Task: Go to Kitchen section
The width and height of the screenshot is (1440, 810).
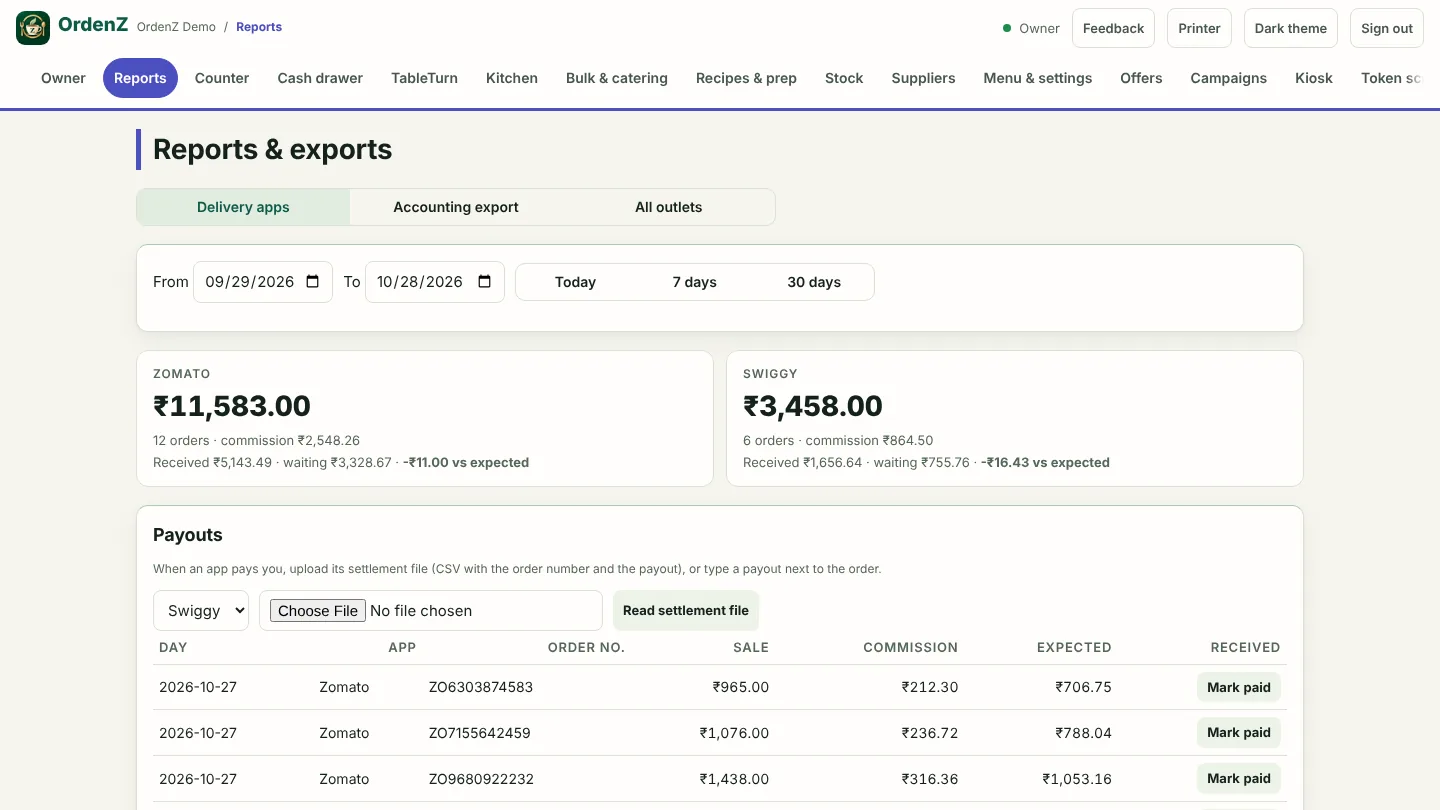Action: [x=512, y=78]
